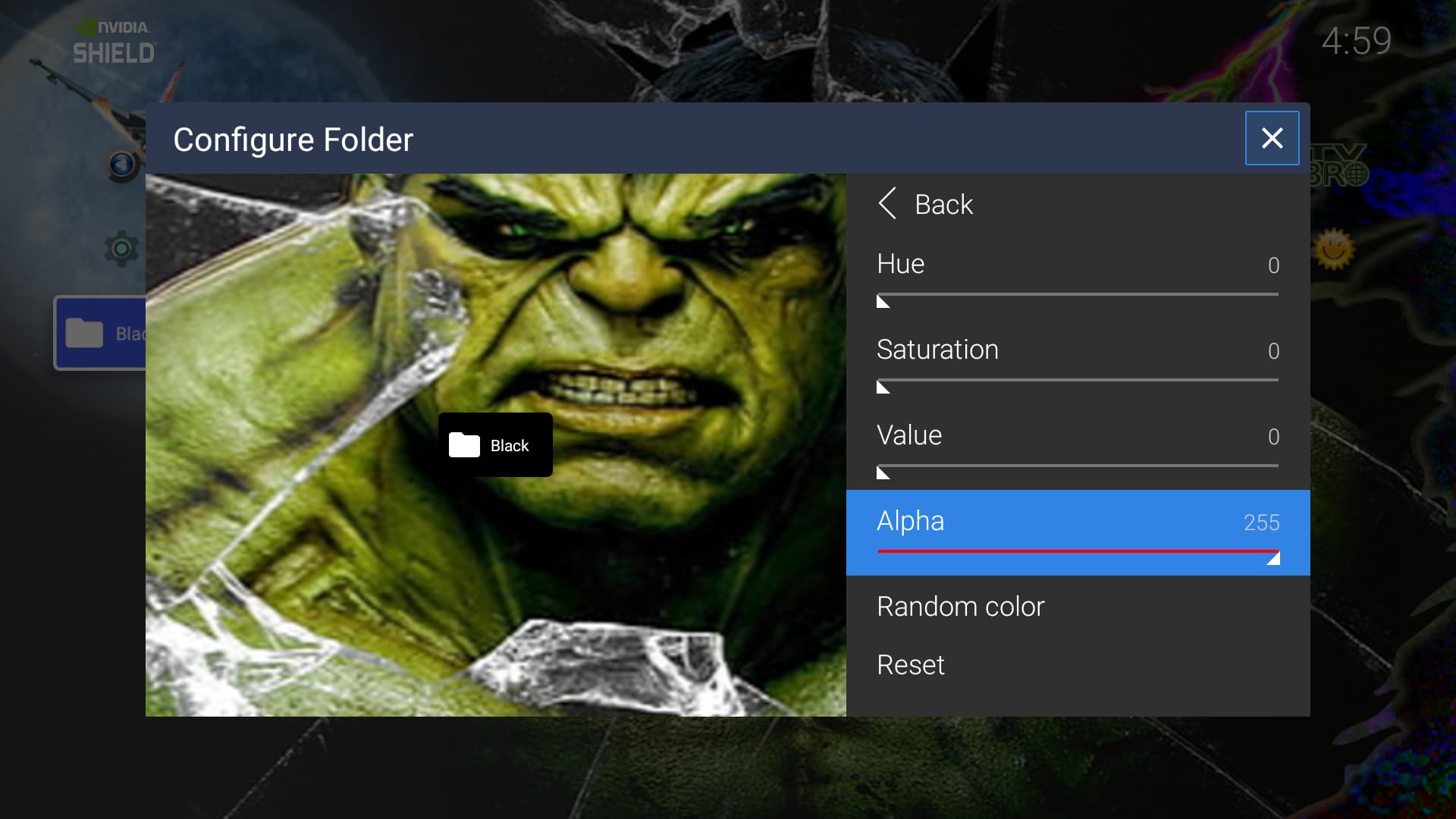Viewport: 1456px width, 819px height.
Task: Click the TV Bro app icon
Action: pyautogui.click(x=1339, y=165)
